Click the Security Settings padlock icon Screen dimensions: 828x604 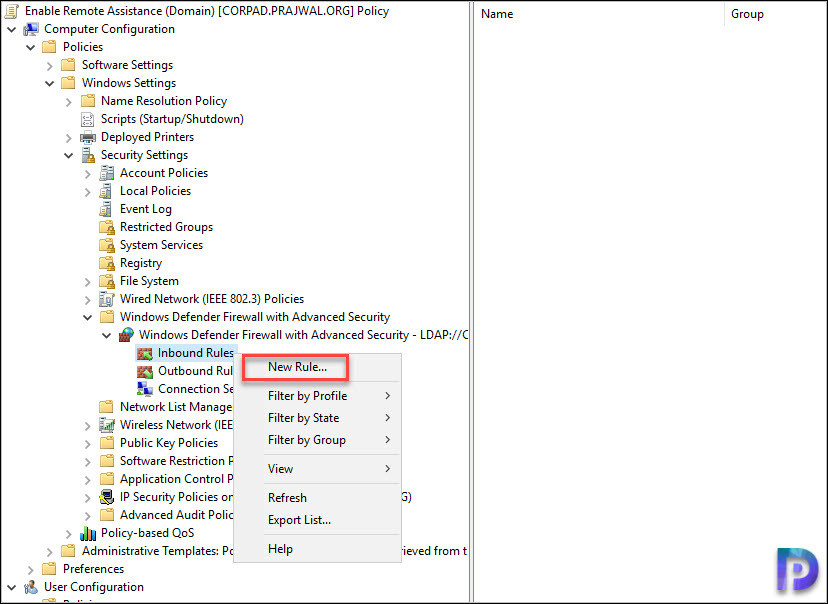pyautogui.click(x=88, y=155)
